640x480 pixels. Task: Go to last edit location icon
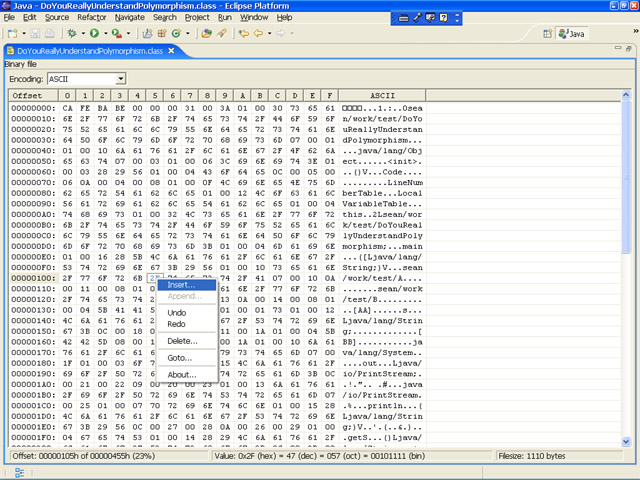244,33
